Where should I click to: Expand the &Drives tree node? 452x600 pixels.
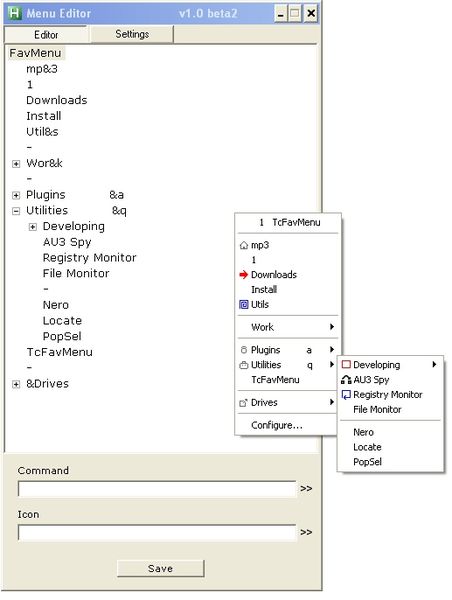tap(16, 385)
